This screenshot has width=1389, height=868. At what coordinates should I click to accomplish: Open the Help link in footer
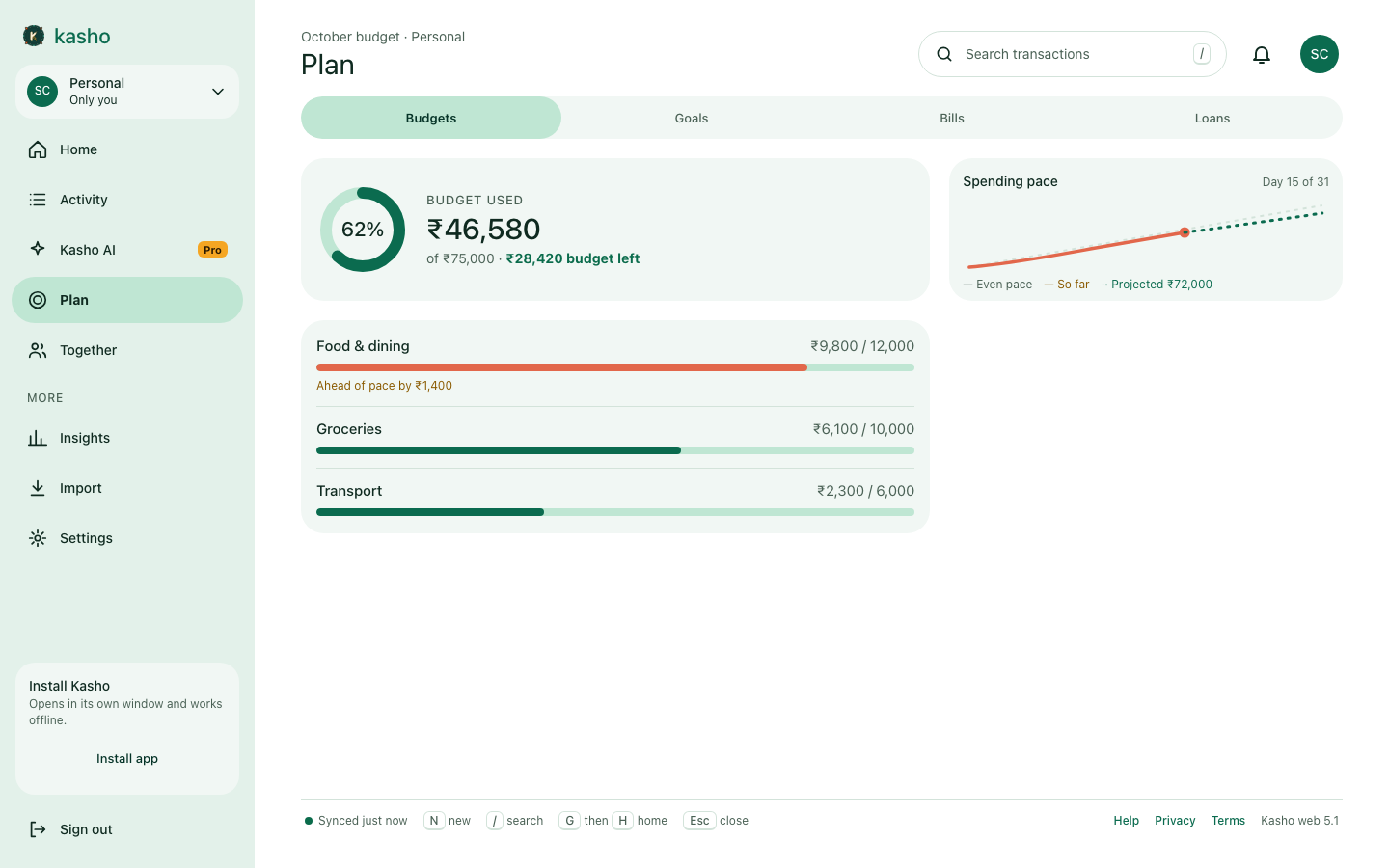pyautogui.click(x=1127, y=821)
